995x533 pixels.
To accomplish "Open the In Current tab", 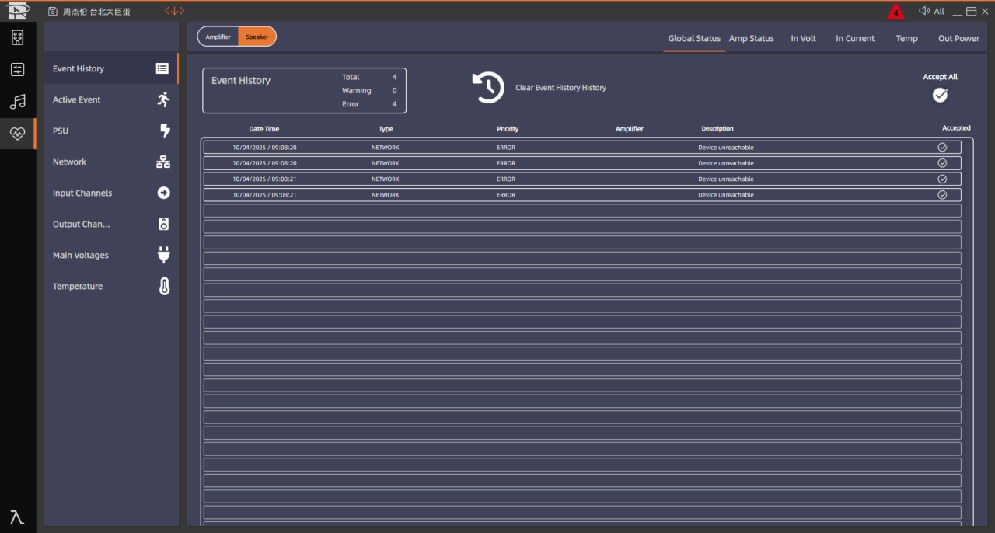I will tap(855, 38).
